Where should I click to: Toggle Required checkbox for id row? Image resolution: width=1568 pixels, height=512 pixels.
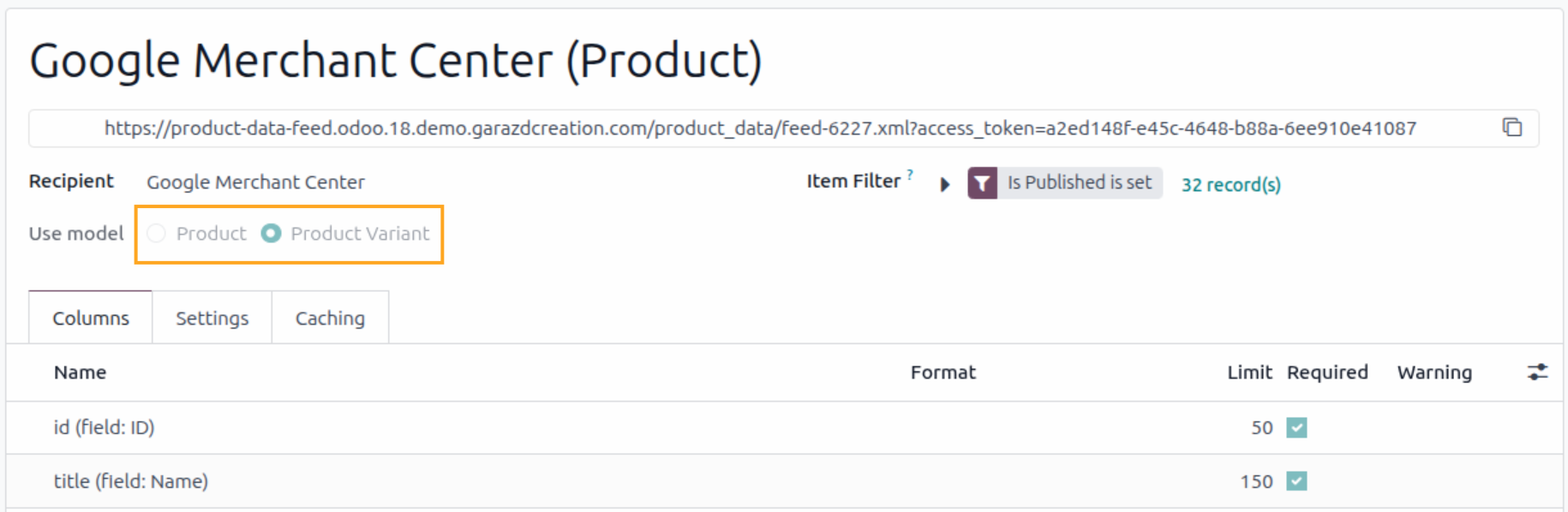1296,427
